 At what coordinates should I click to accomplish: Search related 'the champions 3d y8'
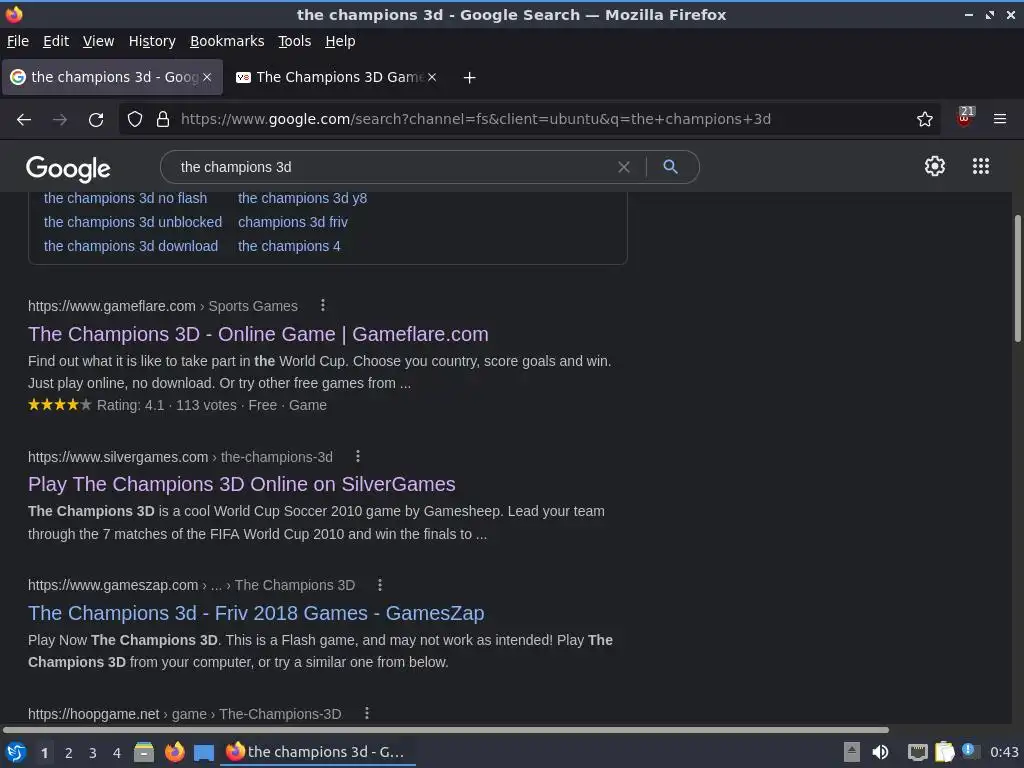click(x=302, y=198)
